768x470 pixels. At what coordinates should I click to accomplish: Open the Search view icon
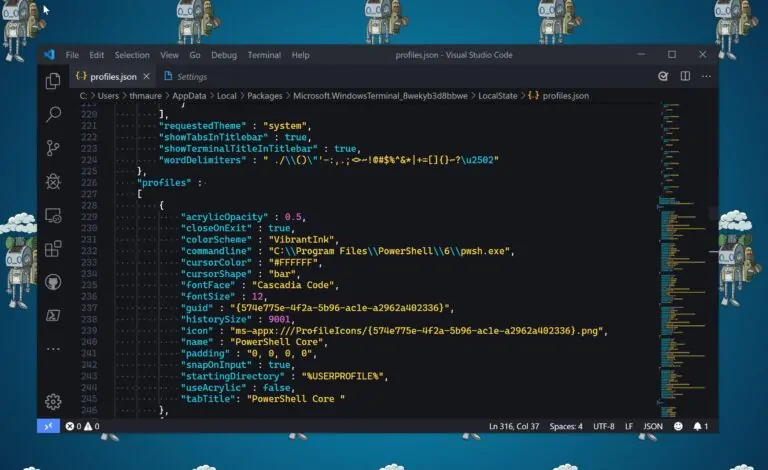[53, 114]
